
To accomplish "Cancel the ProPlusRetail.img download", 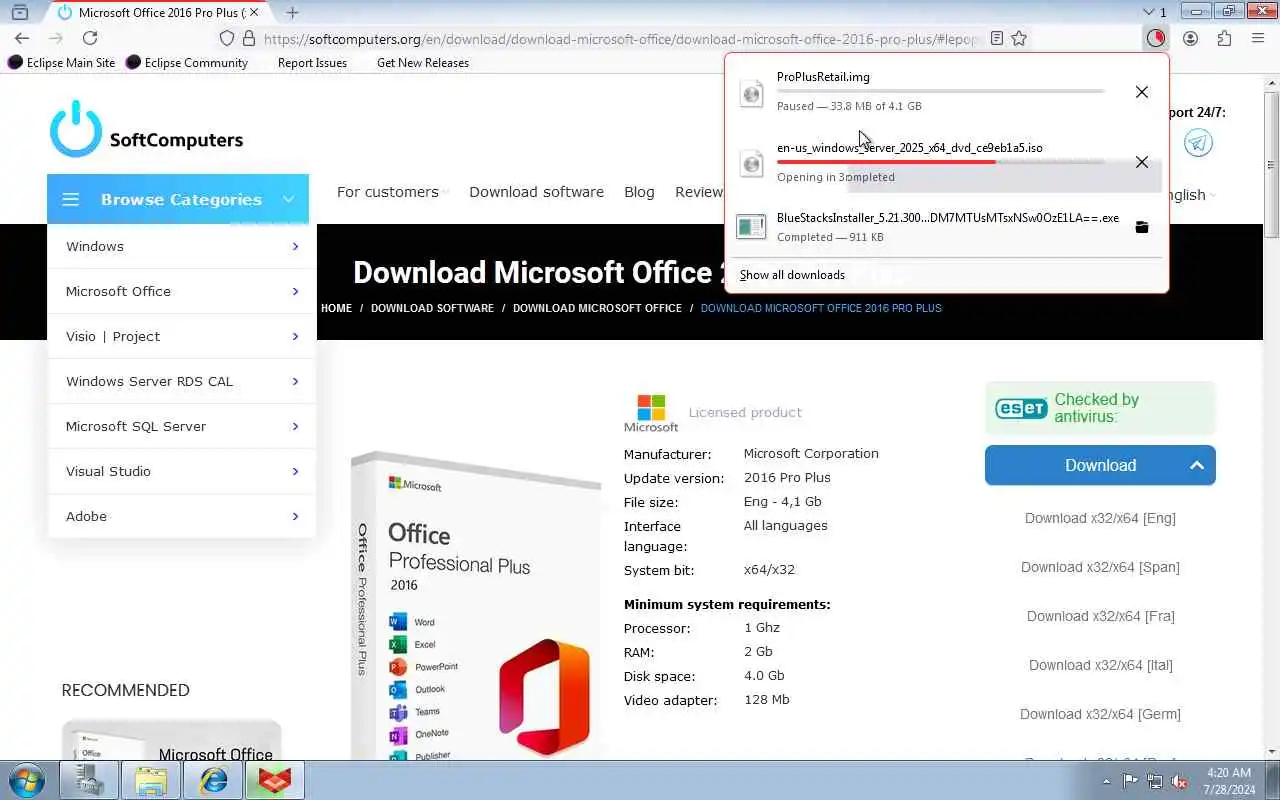I will pyautogui.click(x=1141, y=92).
